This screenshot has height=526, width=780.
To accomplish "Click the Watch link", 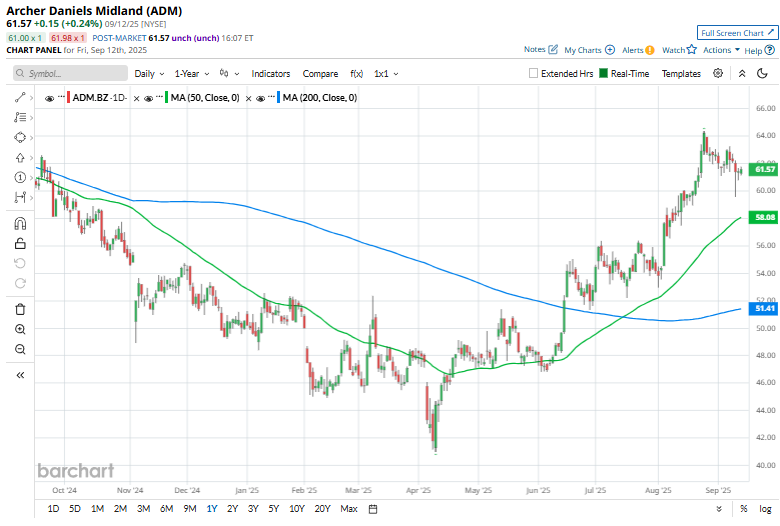I will (x=673, y=50).
